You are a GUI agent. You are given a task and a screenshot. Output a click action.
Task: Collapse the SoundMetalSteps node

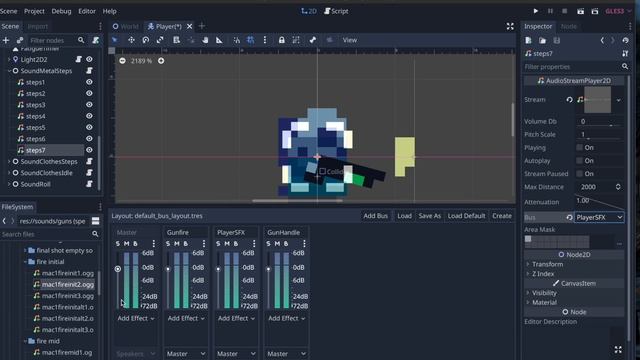[9, 71]
